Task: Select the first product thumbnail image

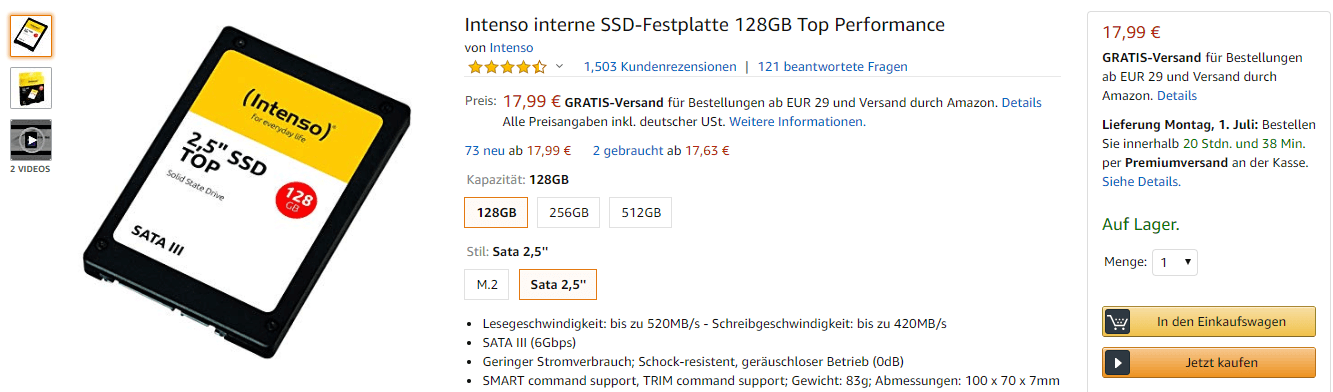Action: pos(31,36)
